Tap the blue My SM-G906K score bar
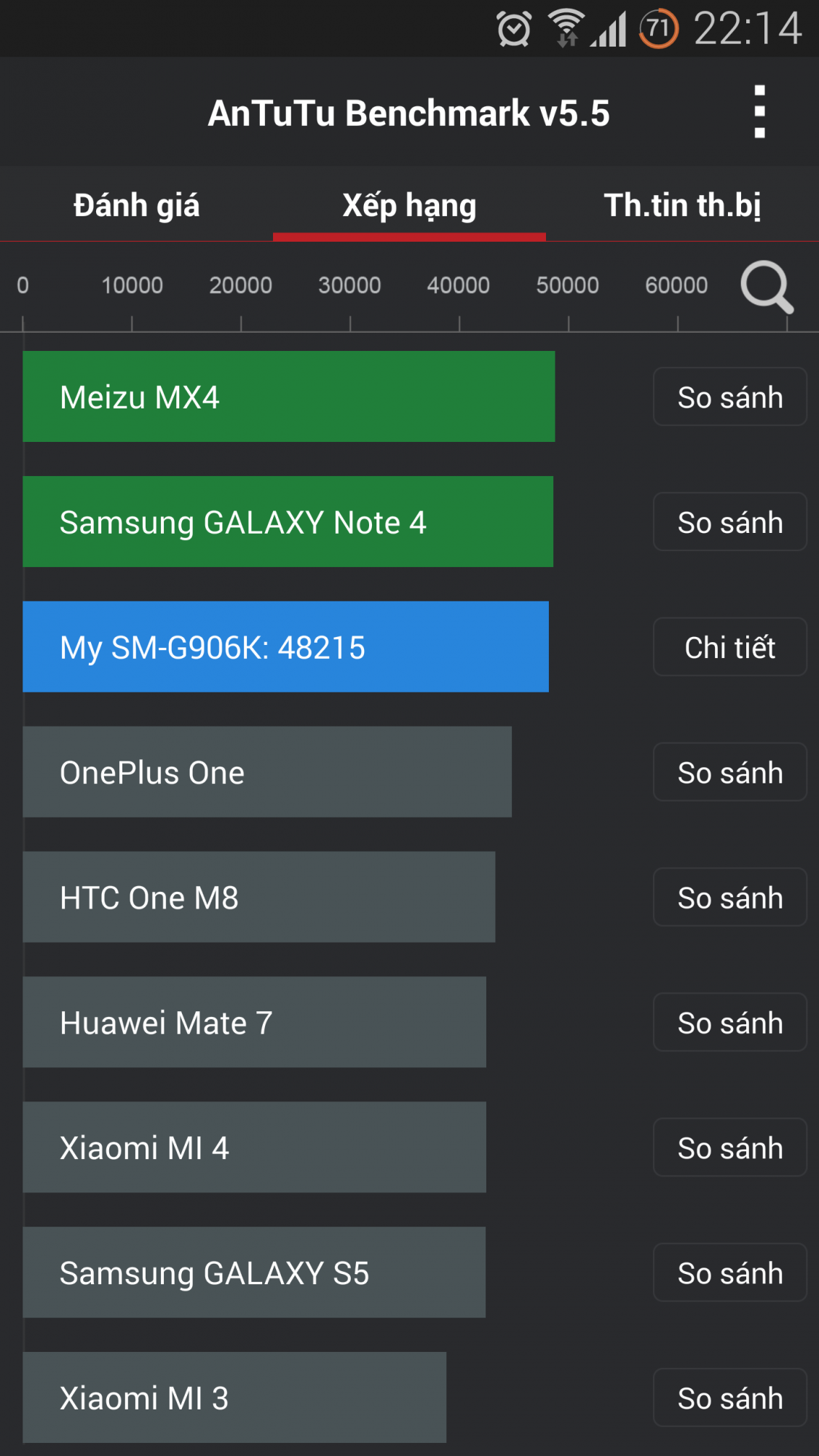Image resolution: width=819 pixels, height=1456 pixels. 285,647
